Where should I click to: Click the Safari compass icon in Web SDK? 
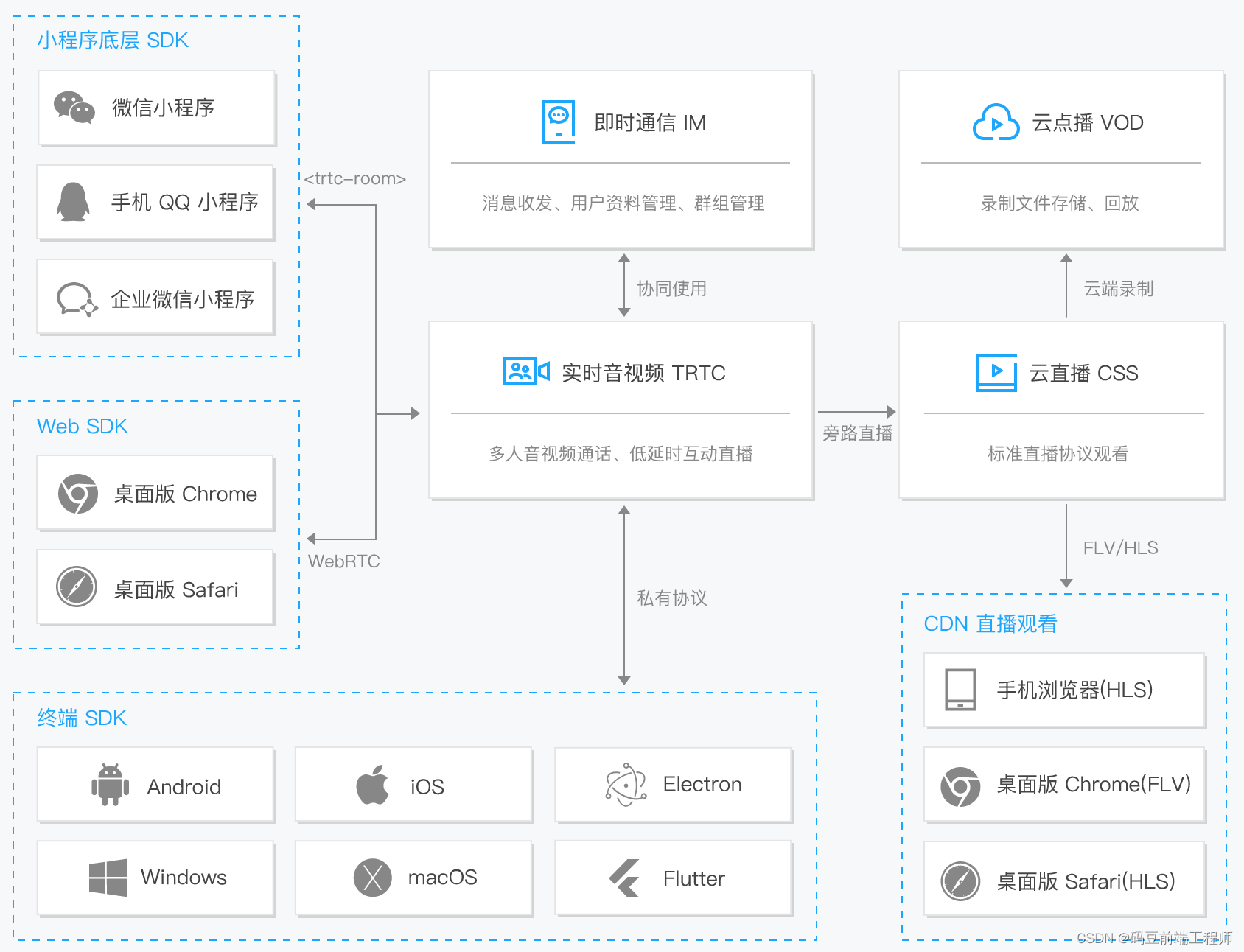(77, 587)
